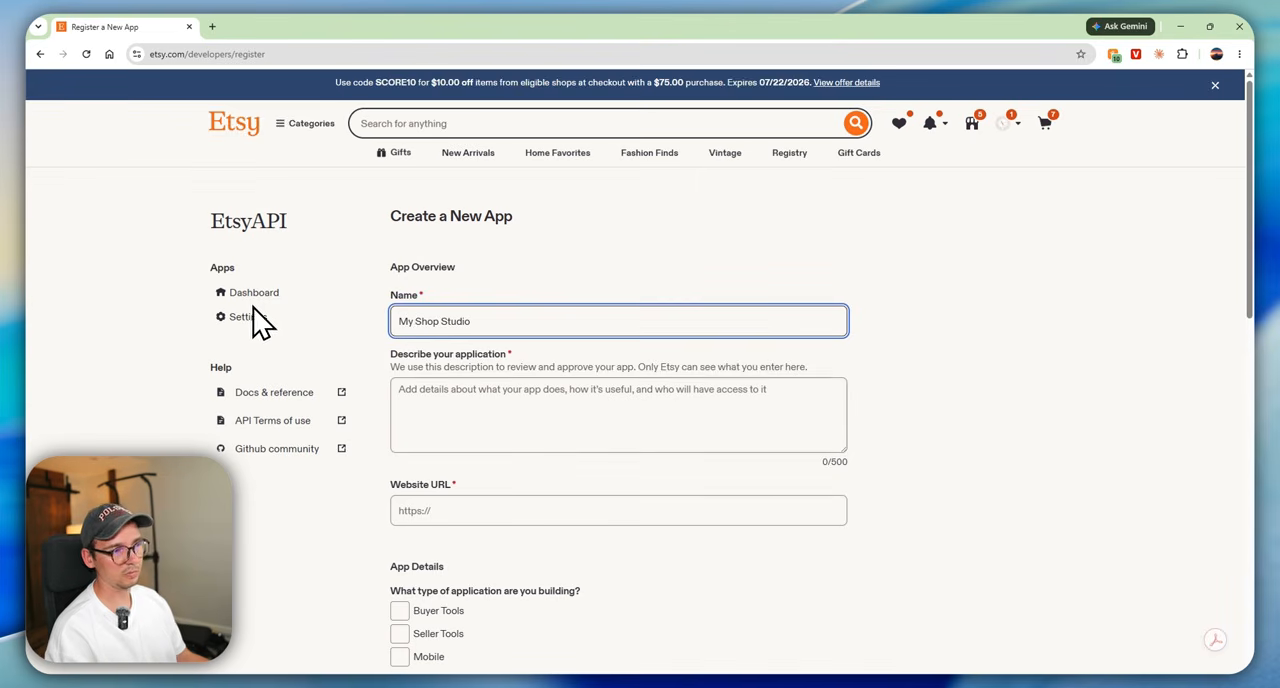Click the browser home button
Screen dimensions: 1280x688
(x=109, y=54)
